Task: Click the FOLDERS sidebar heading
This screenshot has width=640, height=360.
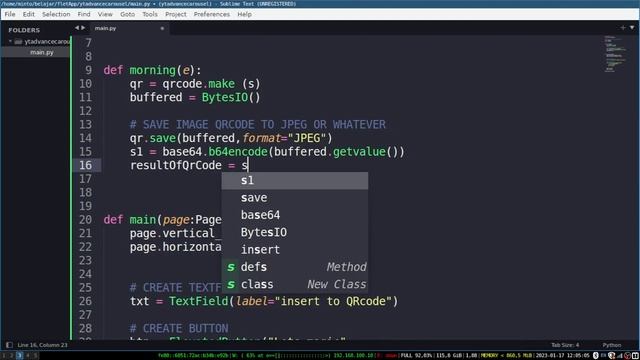Action: pos(24,30)
